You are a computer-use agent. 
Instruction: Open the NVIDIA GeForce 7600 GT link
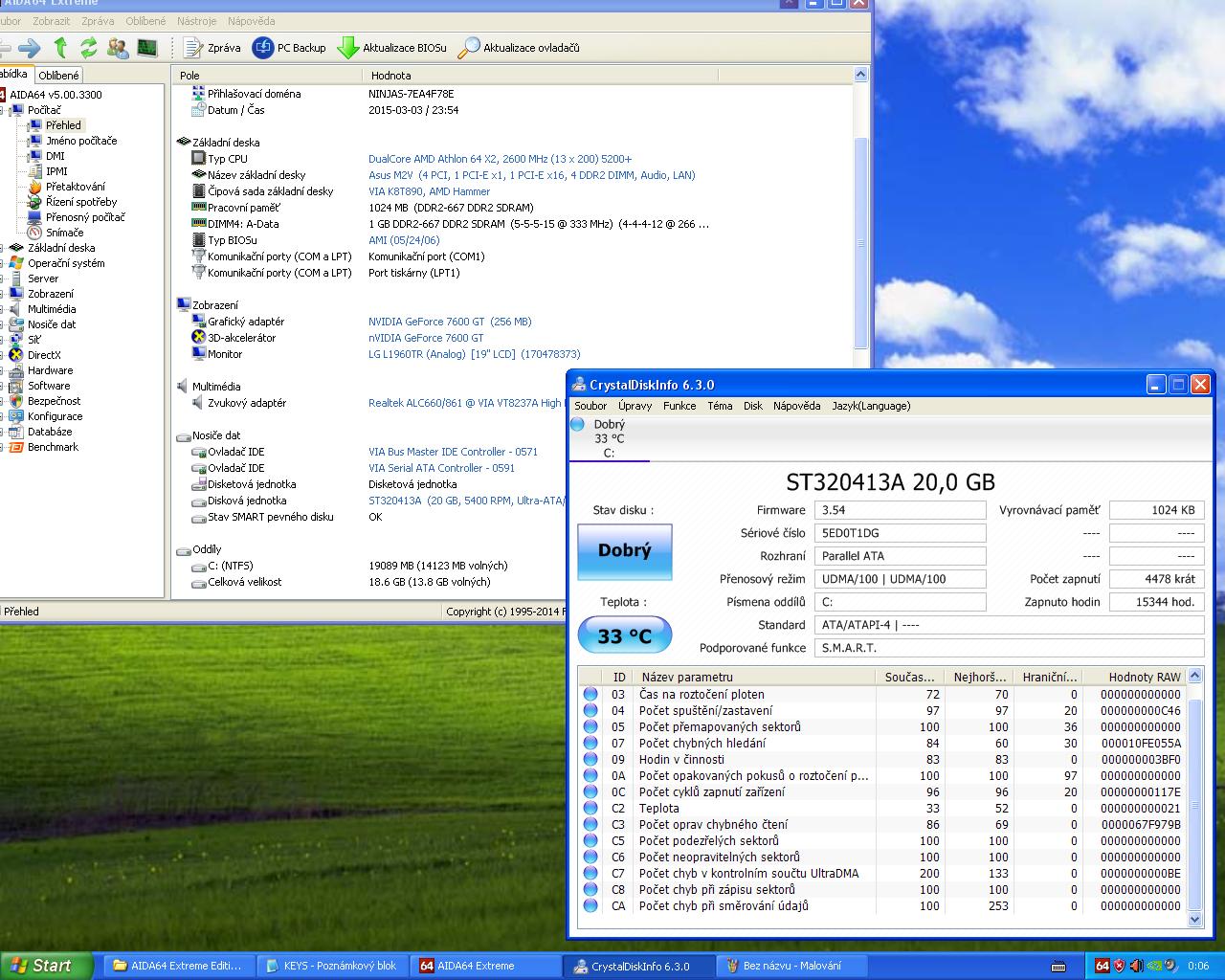click(450, 322)
